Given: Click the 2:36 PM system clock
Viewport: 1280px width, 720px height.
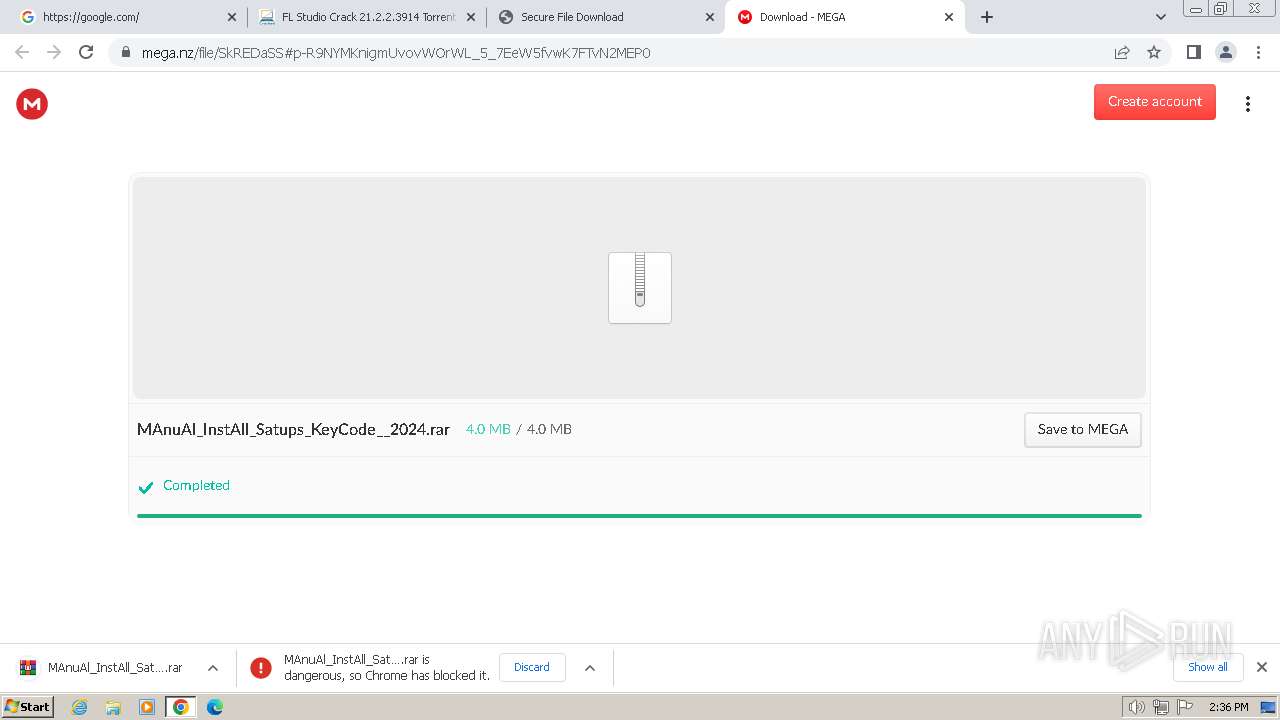Looking at the screenshot, I should (1229, 707).
